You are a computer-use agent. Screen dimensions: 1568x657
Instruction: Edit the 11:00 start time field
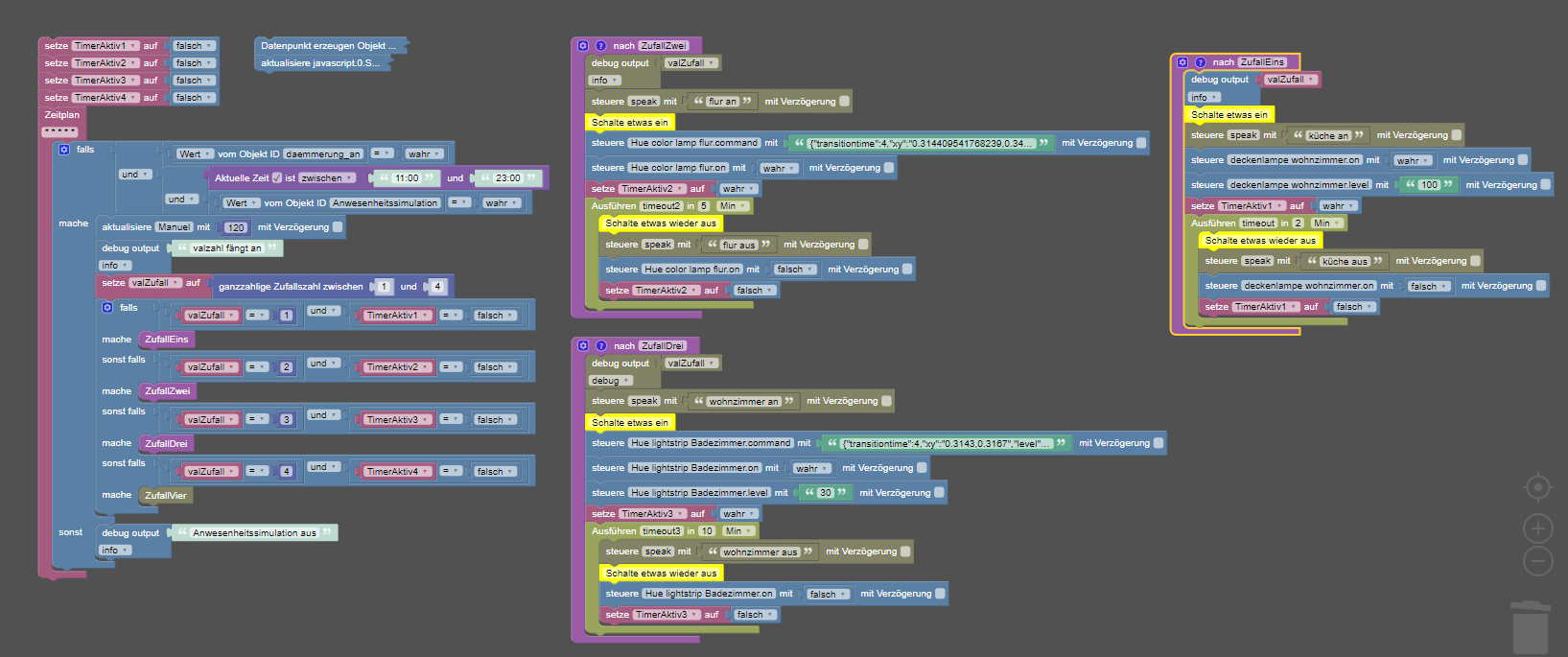pos(408,178)
